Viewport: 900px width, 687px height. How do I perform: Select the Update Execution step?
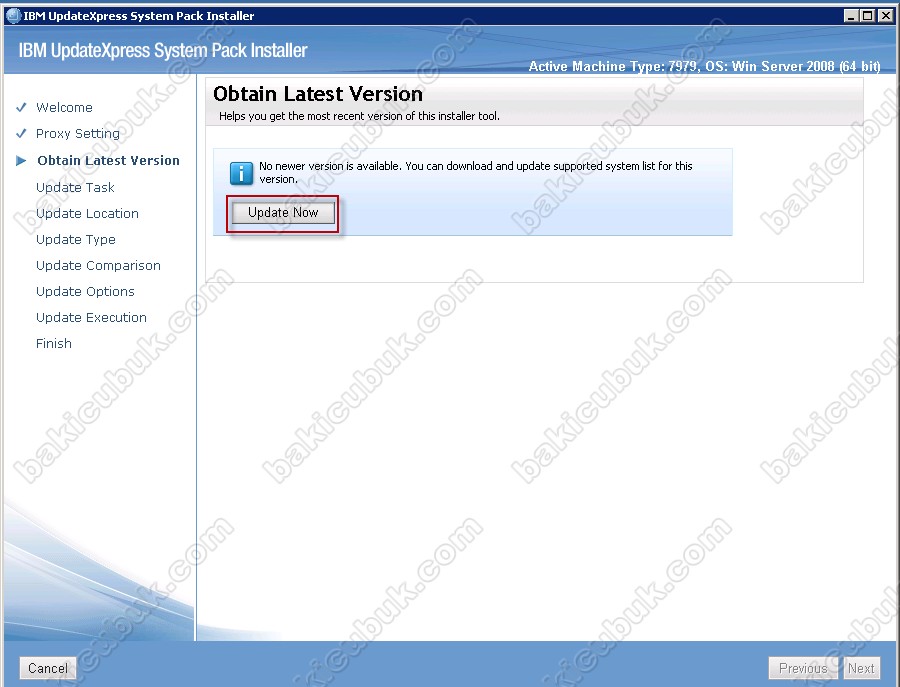(91, 317)
